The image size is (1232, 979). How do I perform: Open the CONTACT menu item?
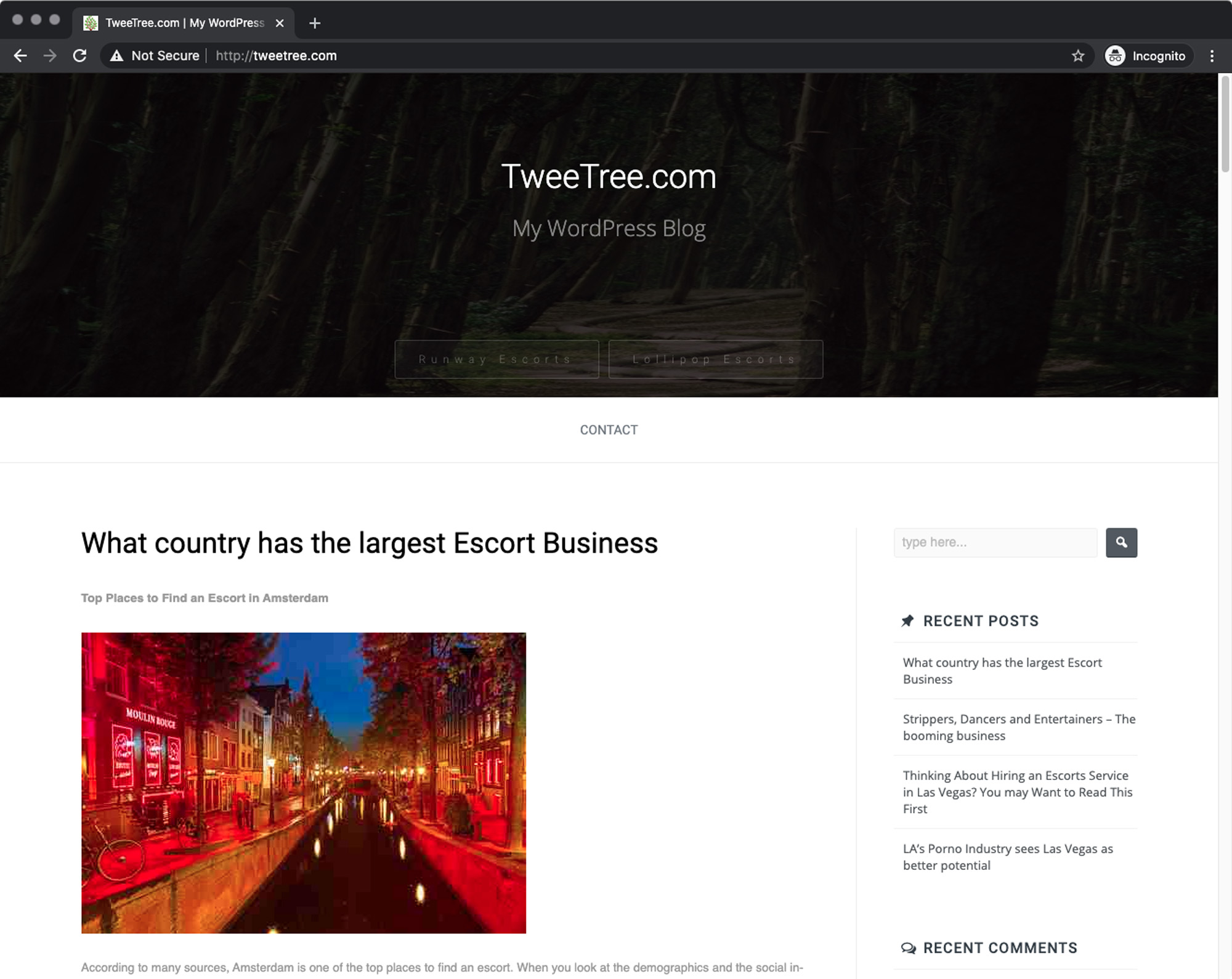609,430
